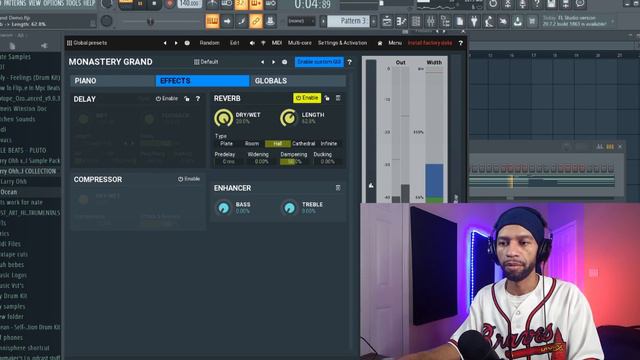Toggle the Delay Enable button
Image resolution: width=640 pixels, height=360 pixels.
tap(167, 99)
